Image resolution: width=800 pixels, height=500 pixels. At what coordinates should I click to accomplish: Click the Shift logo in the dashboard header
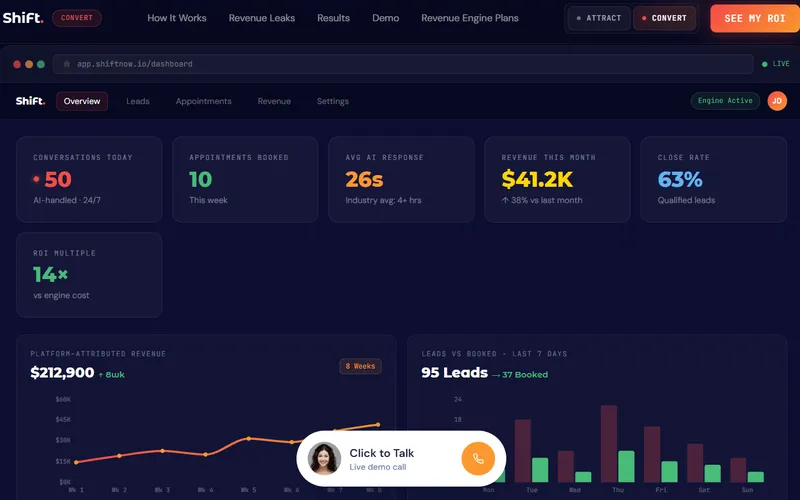(30, 101)
